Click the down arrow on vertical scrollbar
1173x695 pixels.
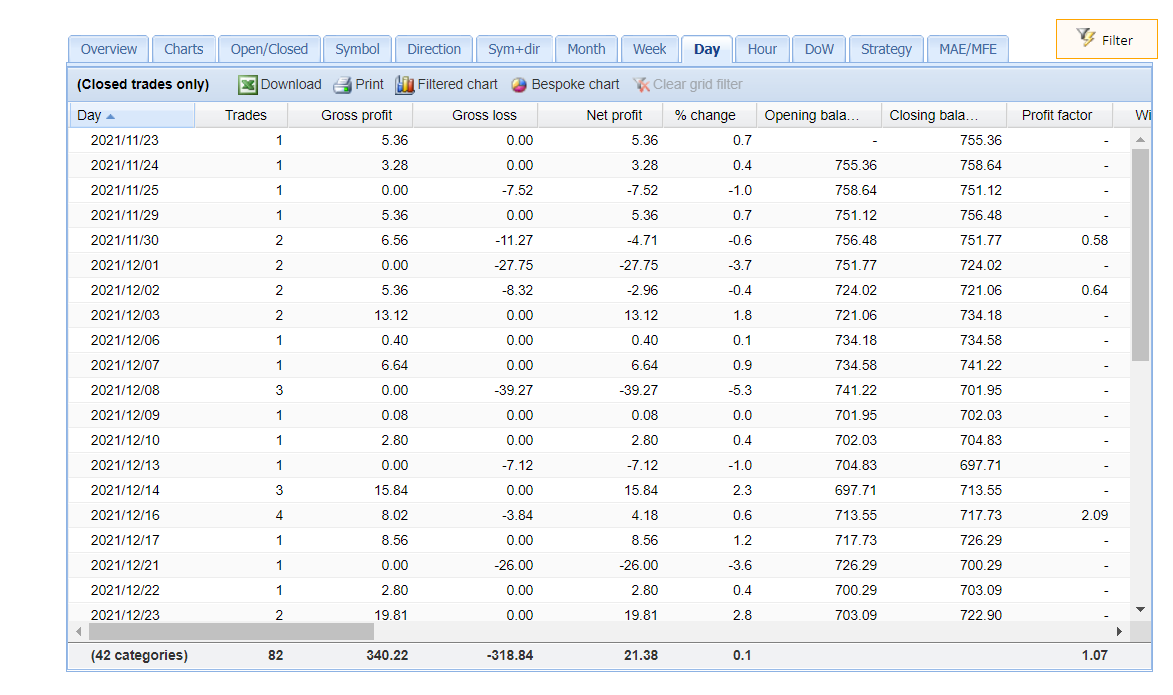pyautogui.click(x=1140, y=608)
